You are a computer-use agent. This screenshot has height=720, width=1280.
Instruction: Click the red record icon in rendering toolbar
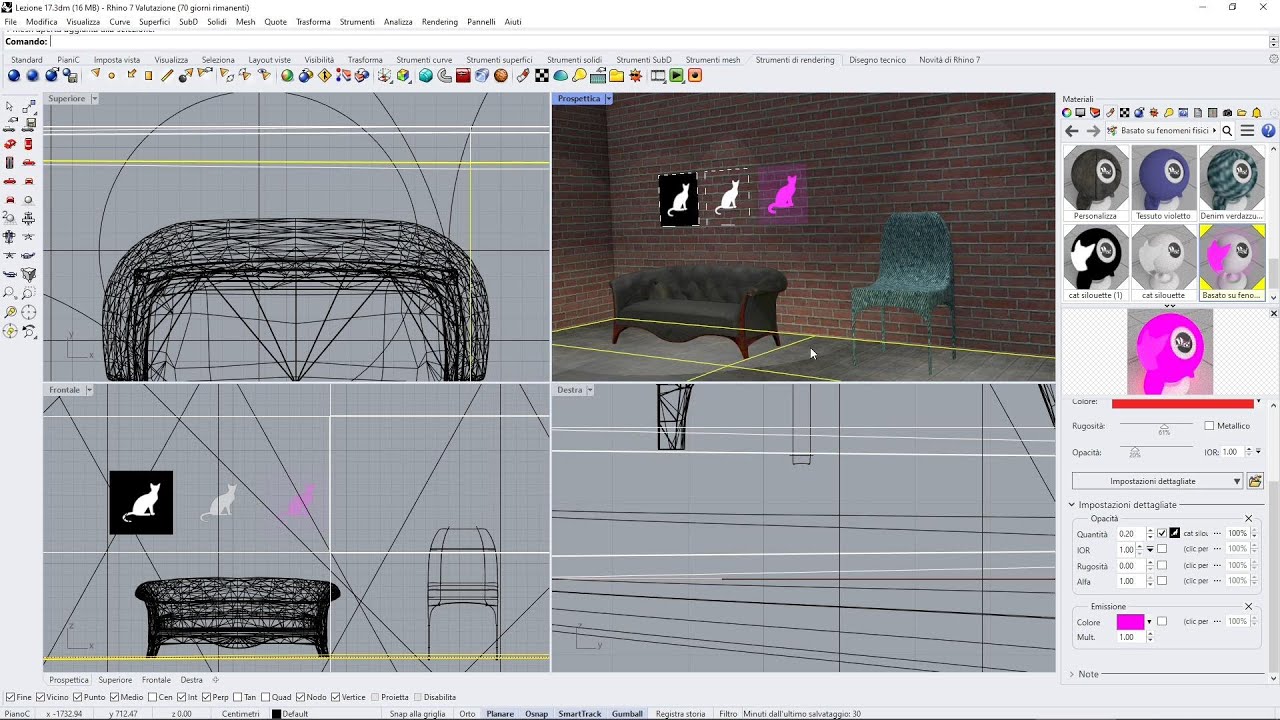point(696,76)
